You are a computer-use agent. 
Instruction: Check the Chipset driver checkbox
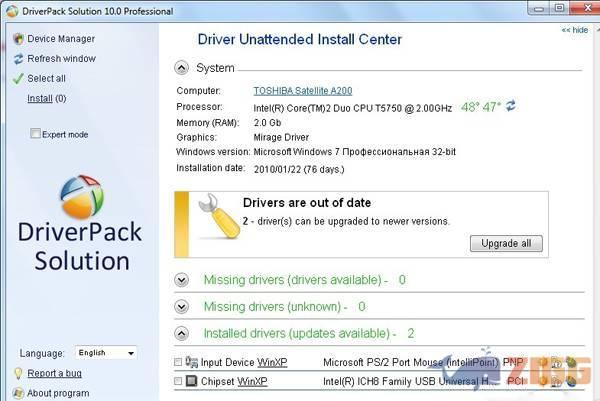tap(178, 381)
